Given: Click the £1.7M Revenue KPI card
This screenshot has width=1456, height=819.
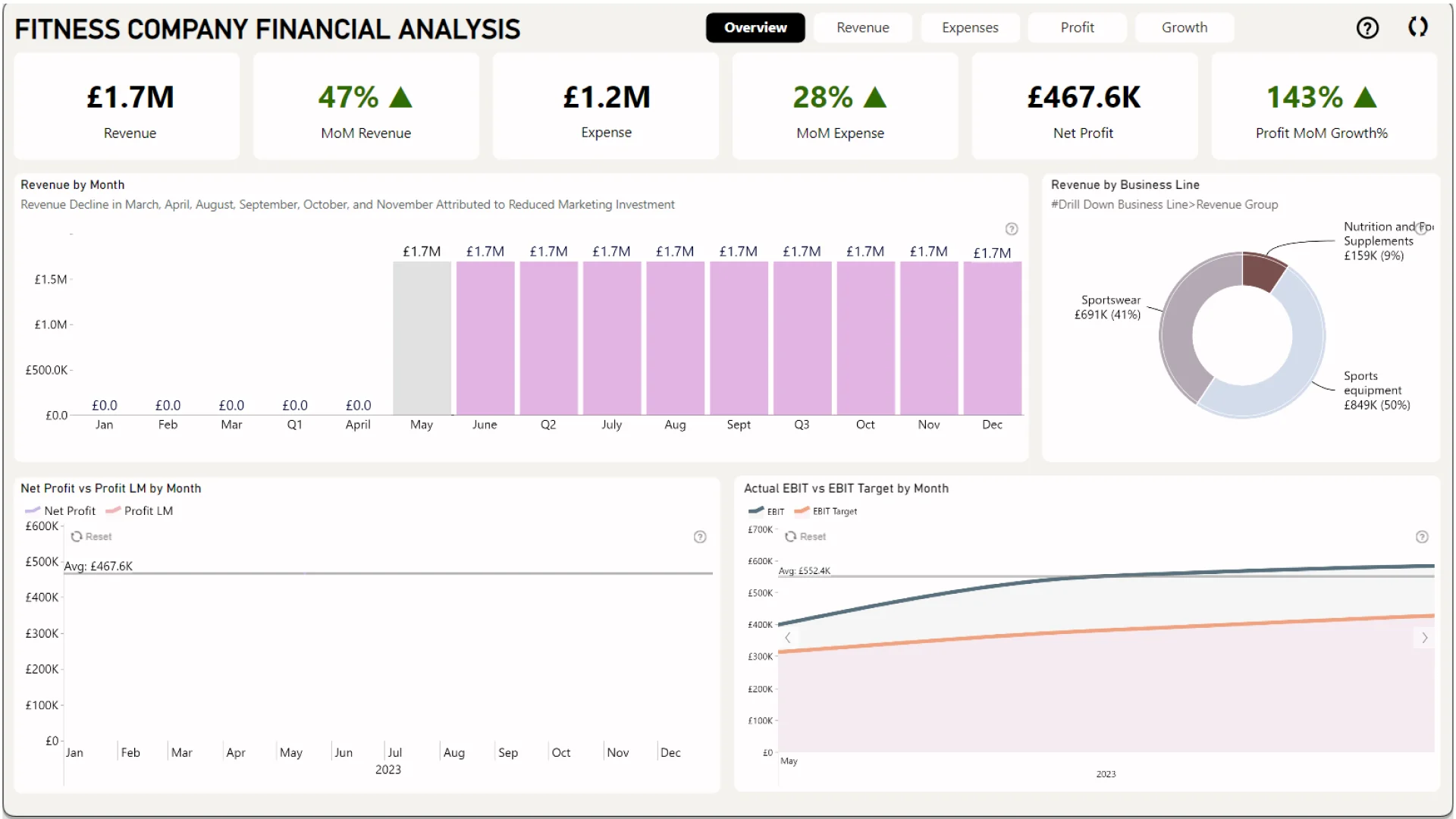Looking at the screenshot, I should (127, 106).
